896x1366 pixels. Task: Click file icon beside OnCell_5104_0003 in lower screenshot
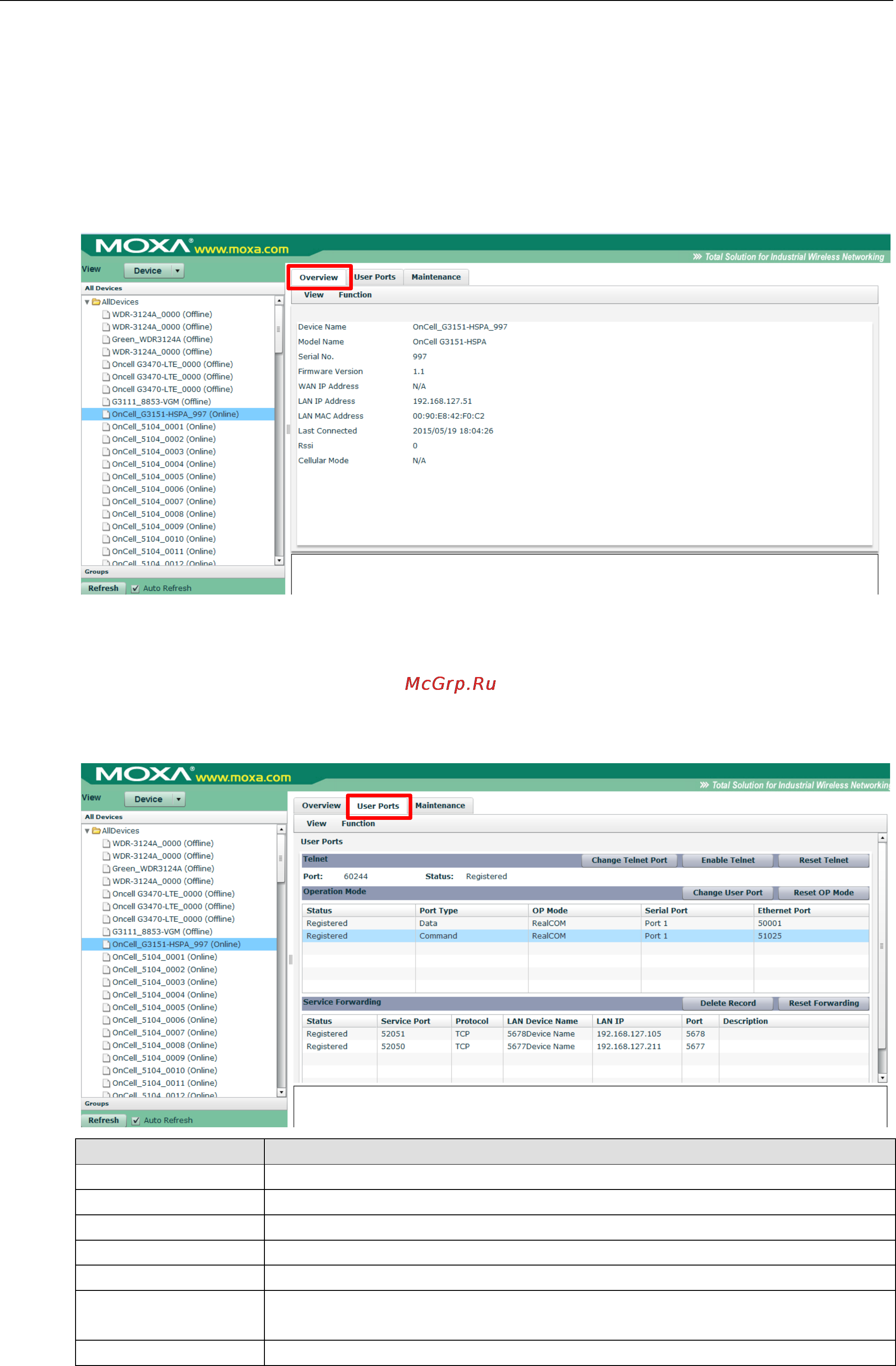pyautogui.click(x=106, y=982)
